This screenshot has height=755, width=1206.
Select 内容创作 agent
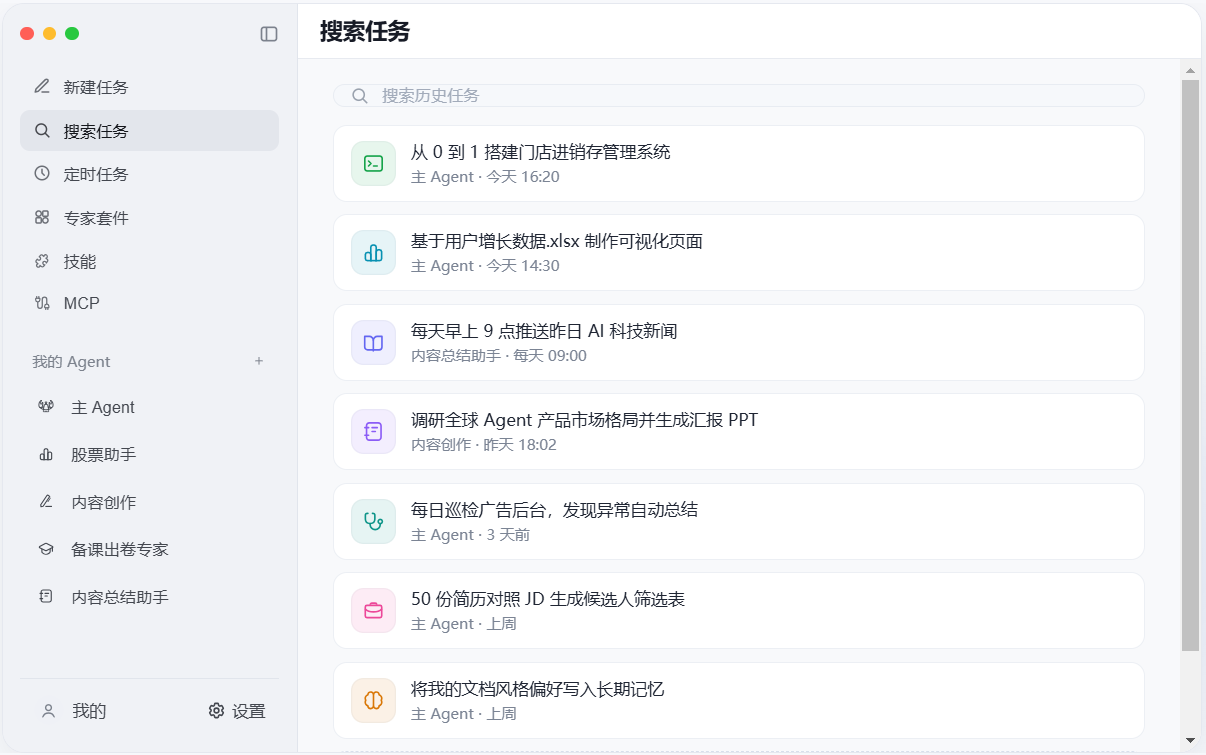[149, 502]
